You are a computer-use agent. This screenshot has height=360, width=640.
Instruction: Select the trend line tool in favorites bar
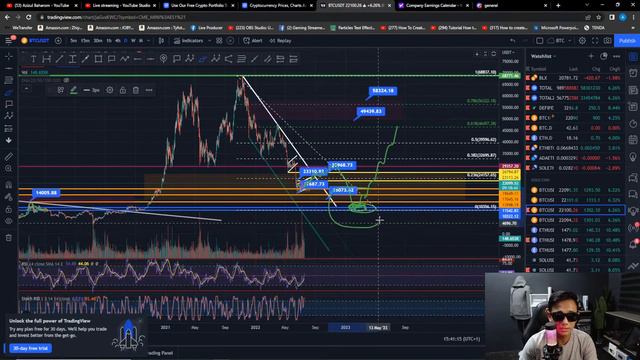(60, 59)
